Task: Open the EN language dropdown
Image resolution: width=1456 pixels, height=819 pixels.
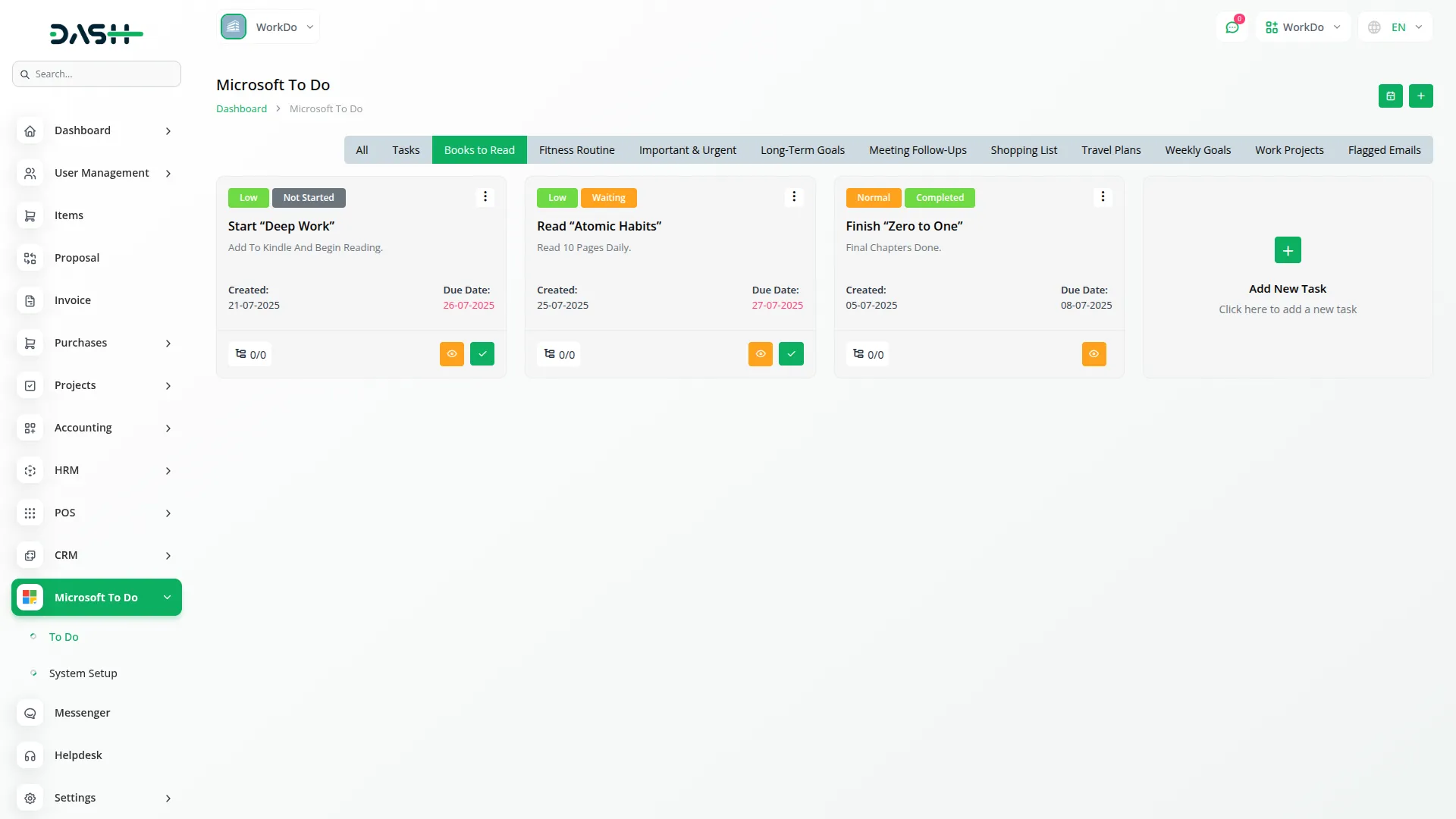Action: pyautogui.click(x=1395, y=27)
